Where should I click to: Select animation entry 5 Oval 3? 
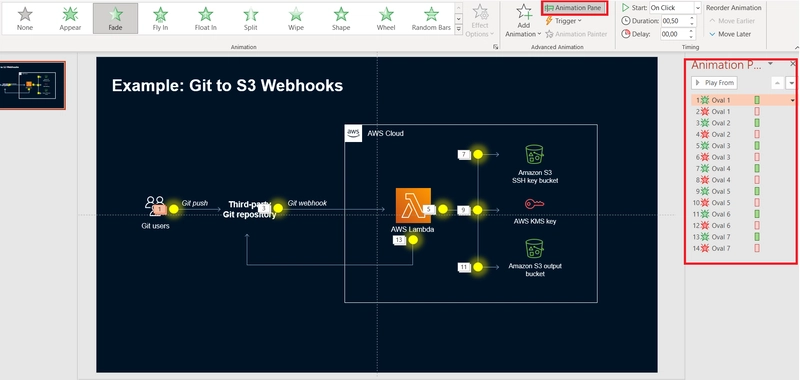tap(743, 146)
